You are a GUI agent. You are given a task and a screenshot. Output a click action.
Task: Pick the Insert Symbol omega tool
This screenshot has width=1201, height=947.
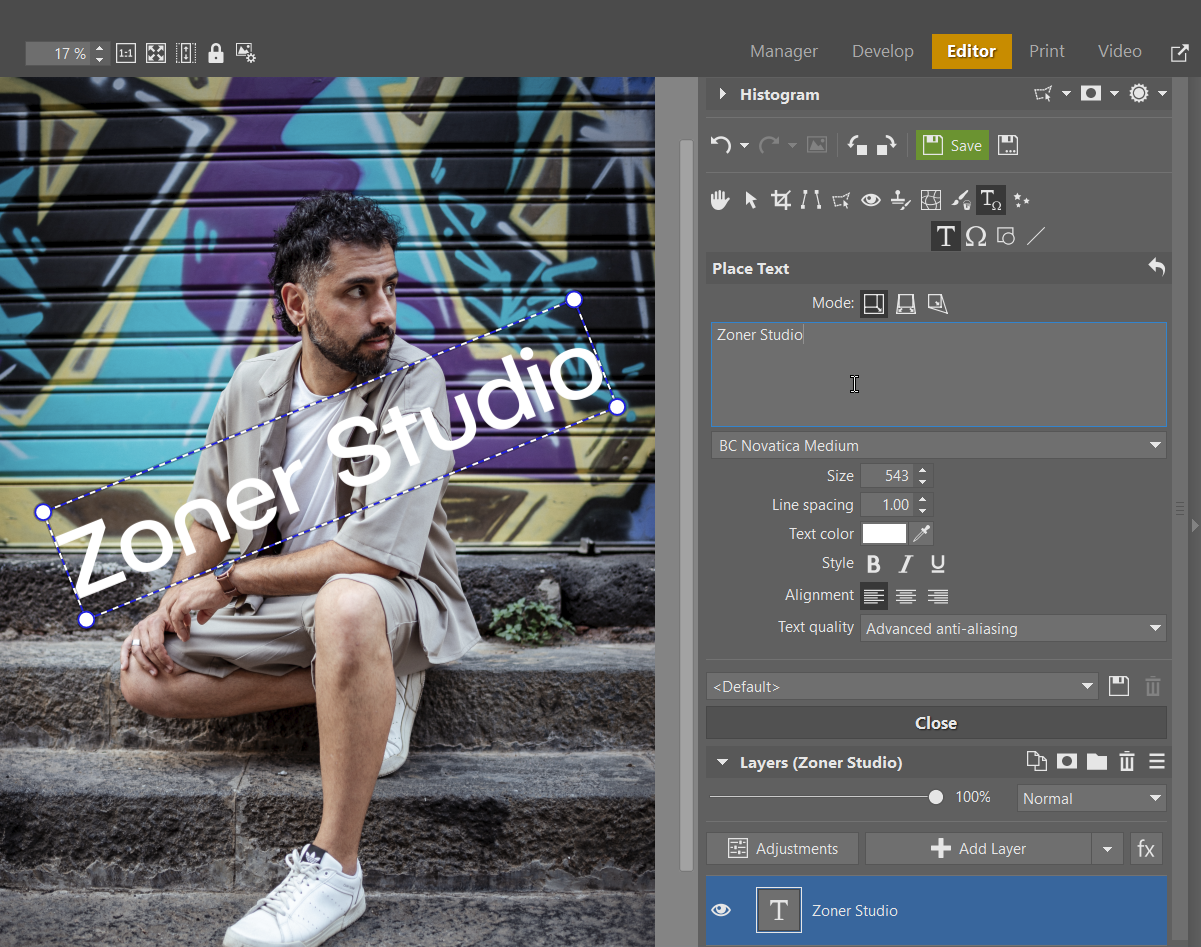click(976, 237)
